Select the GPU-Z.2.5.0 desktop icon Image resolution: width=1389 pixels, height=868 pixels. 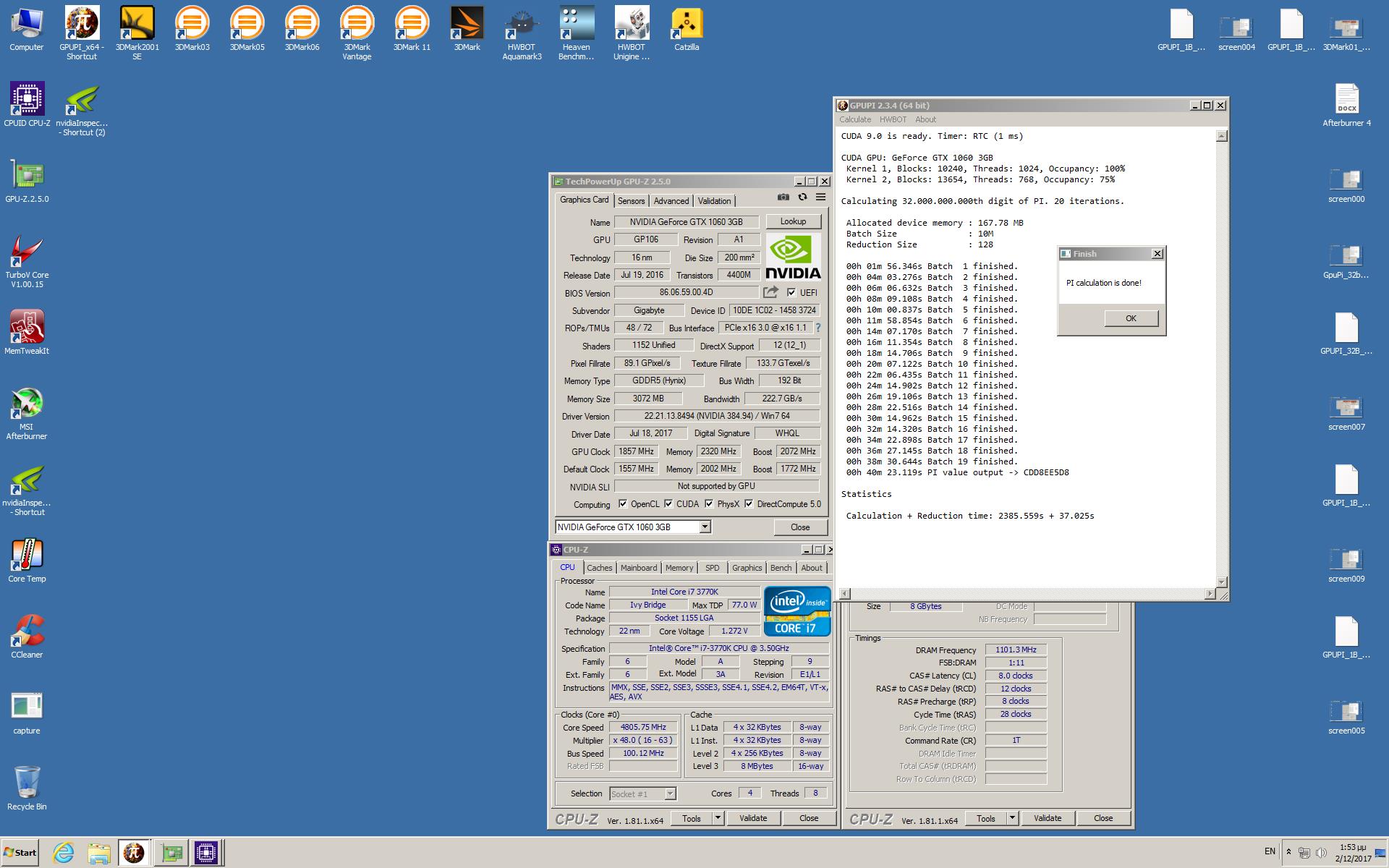pos(27,181)
